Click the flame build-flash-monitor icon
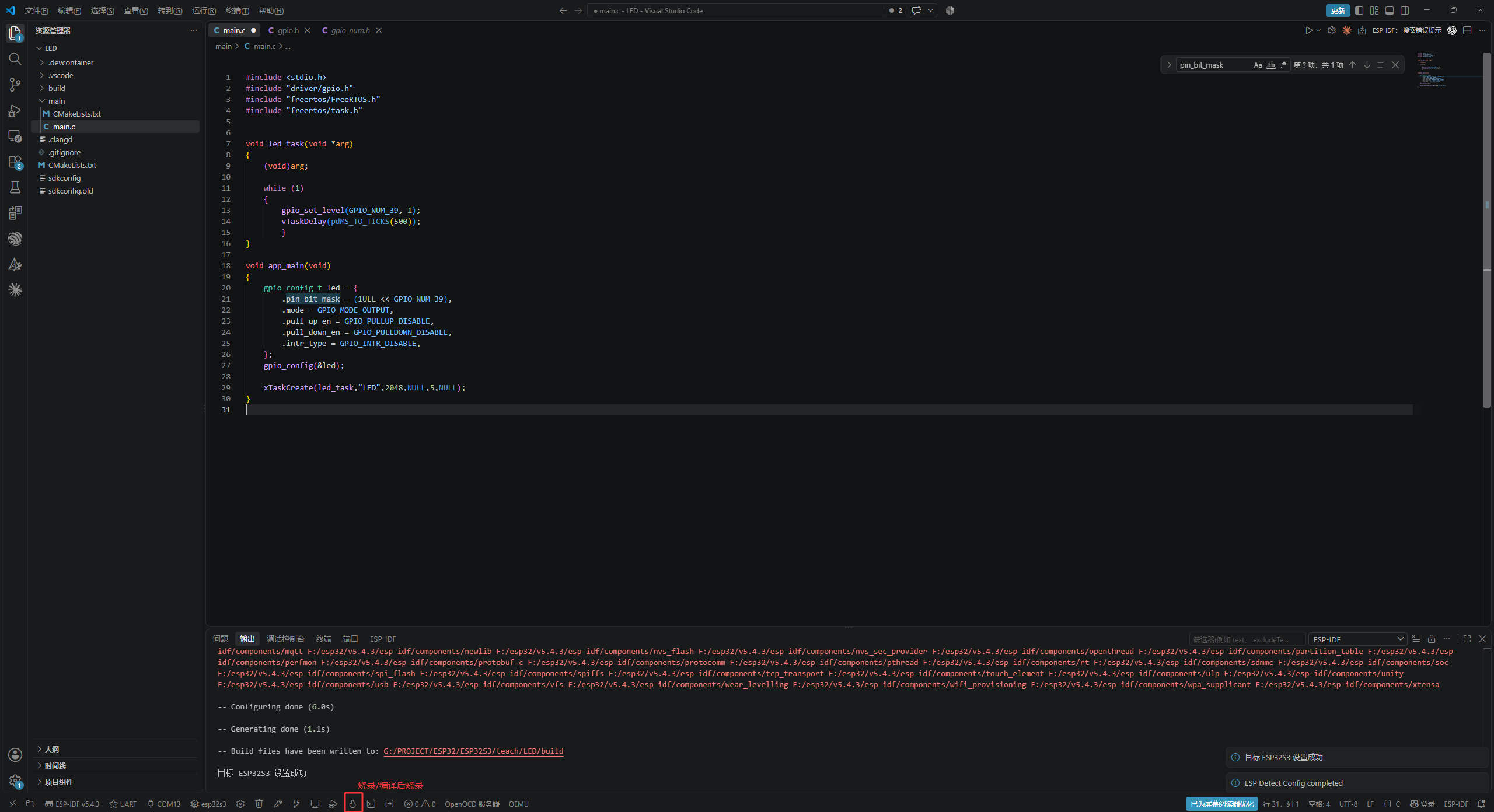This screenshot has width=1494, height=812. pos(352,804)
